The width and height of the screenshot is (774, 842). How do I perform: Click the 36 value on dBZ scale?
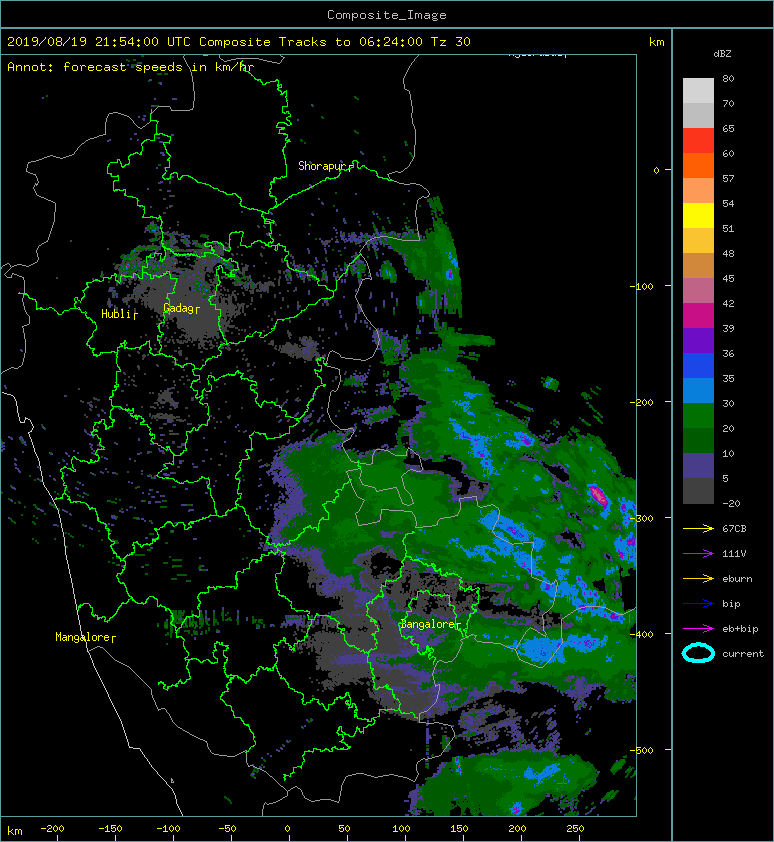coord(728,353)
